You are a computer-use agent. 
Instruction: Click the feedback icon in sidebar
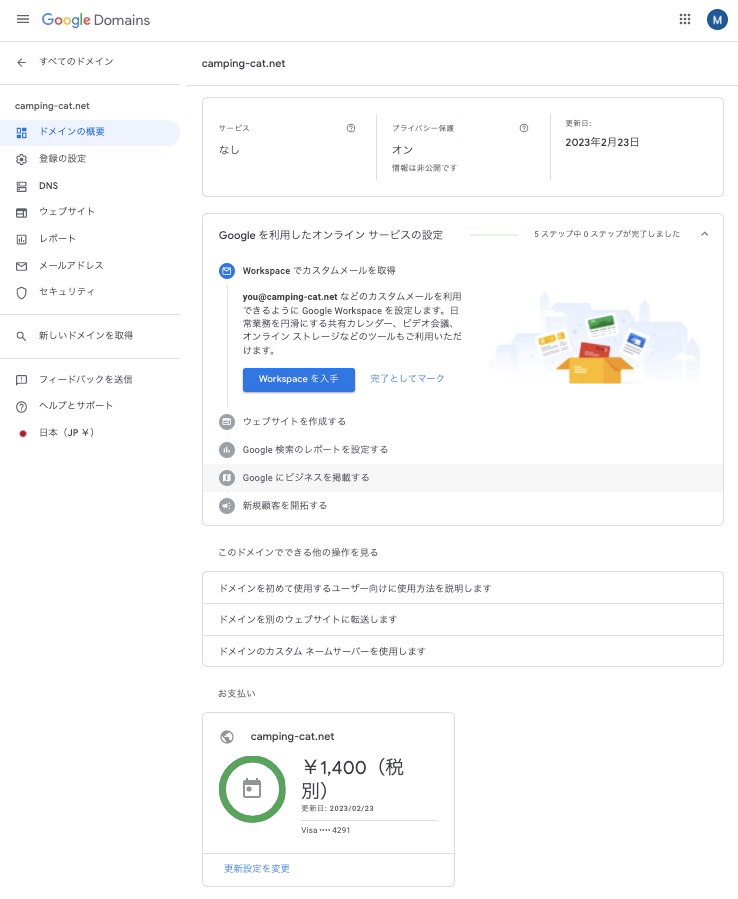[22, 380]
